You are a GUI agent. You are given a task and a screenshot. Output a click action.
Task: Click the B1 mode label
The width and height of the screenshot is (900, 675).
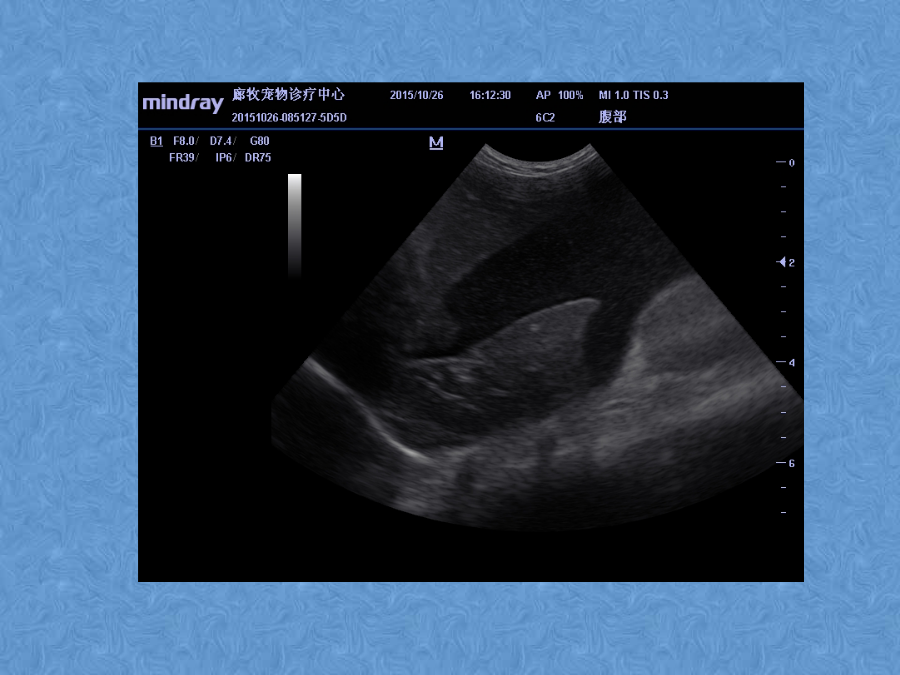156,141
